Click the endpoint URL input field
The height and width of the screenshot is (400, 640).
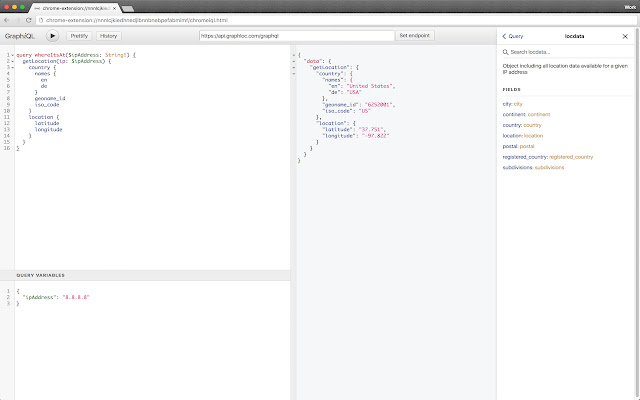tap(295, 35)
